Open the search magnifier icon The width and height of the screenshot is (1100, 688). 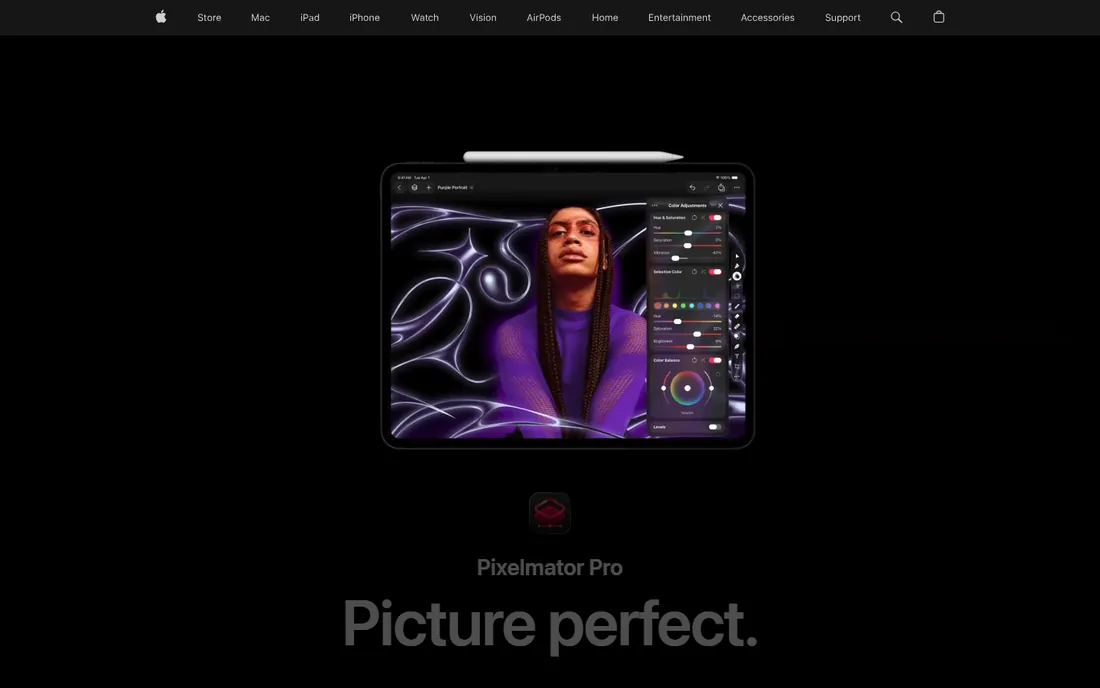[x=896, y=18]
